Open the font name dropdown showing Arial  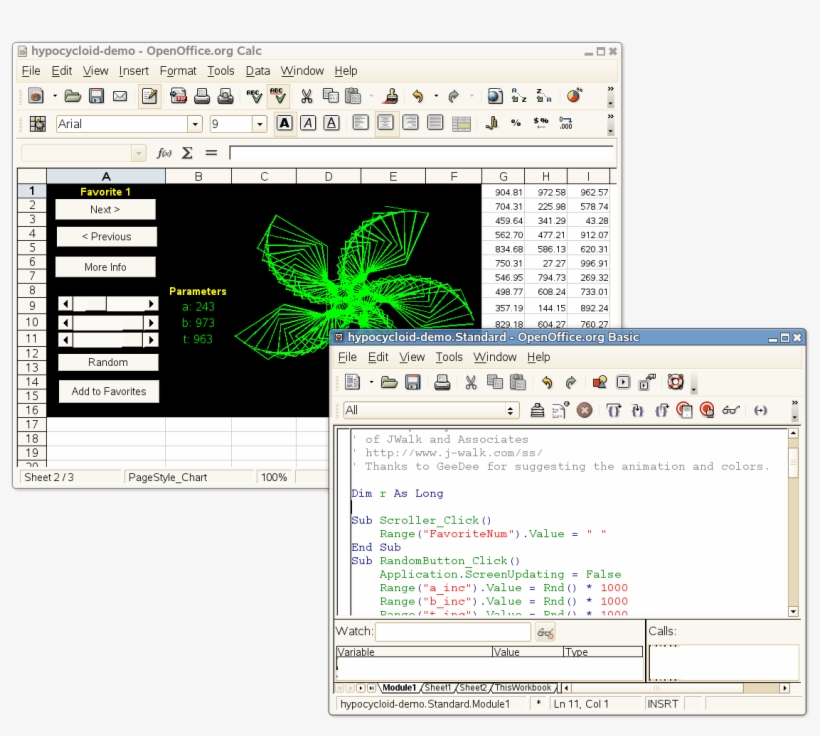[x=196, y=123]
